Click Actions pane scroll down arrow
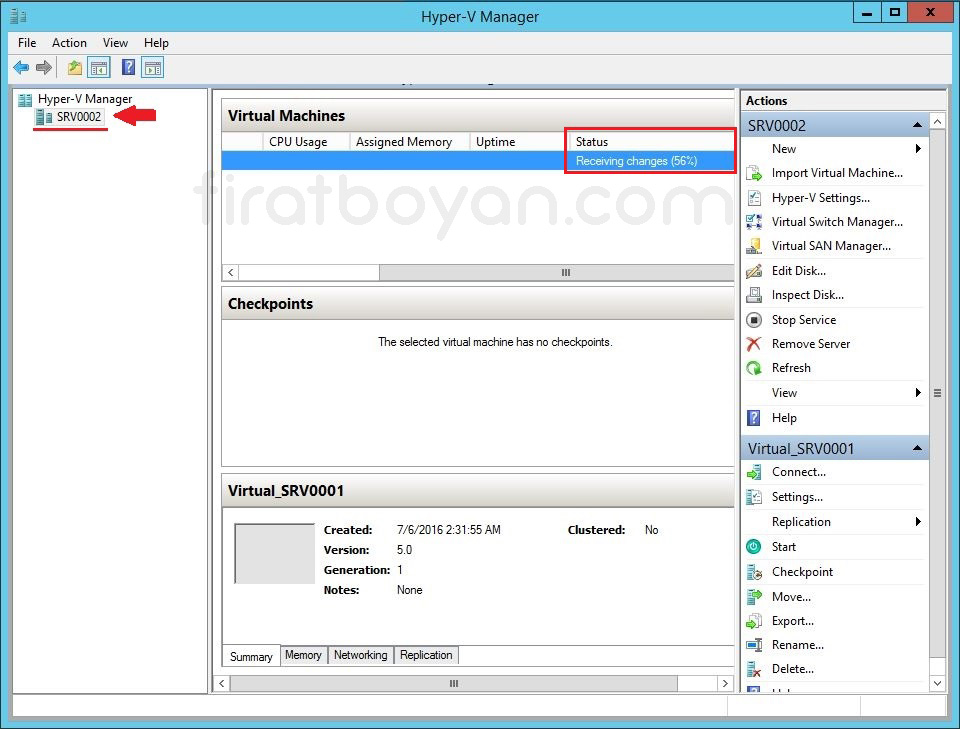 coord(937,683)
